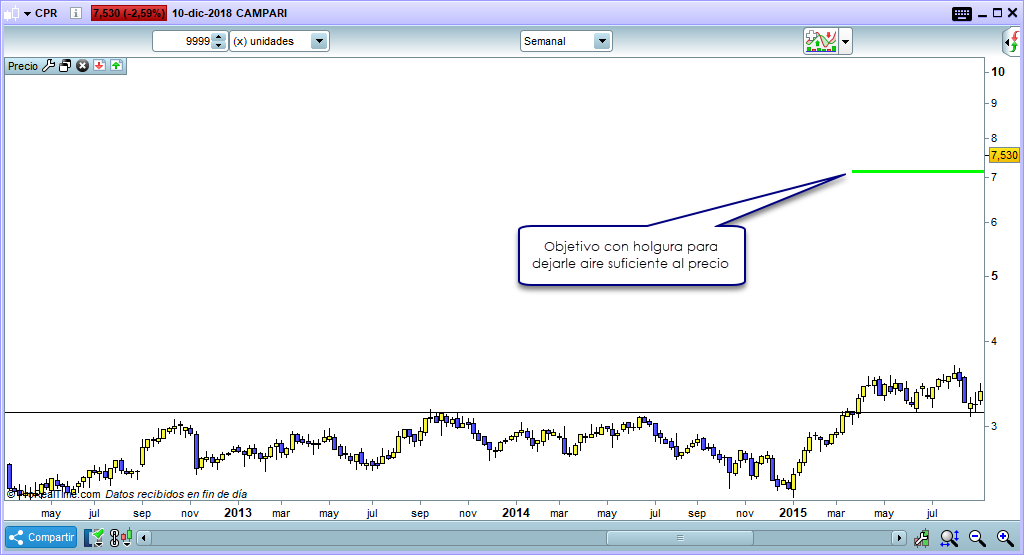Click the units number field showing 9999
Viewport: 1024px width, 555px height.
[182, 41]
